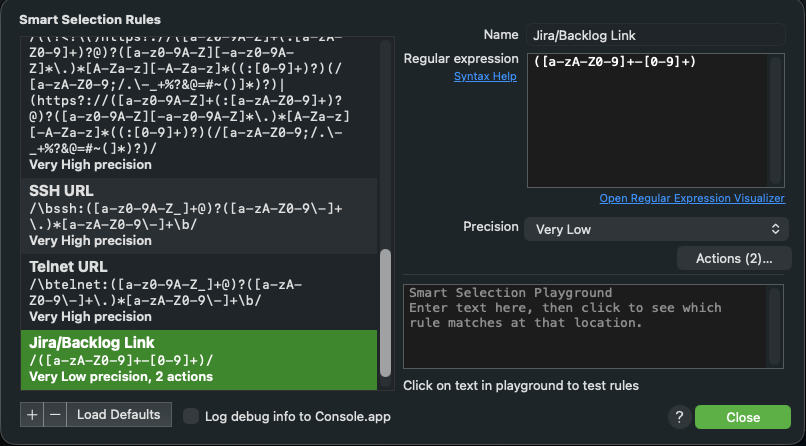Close the Smart Selection Rules dialog
This screenshot has height=446, width=806.
tap(743, 417)
